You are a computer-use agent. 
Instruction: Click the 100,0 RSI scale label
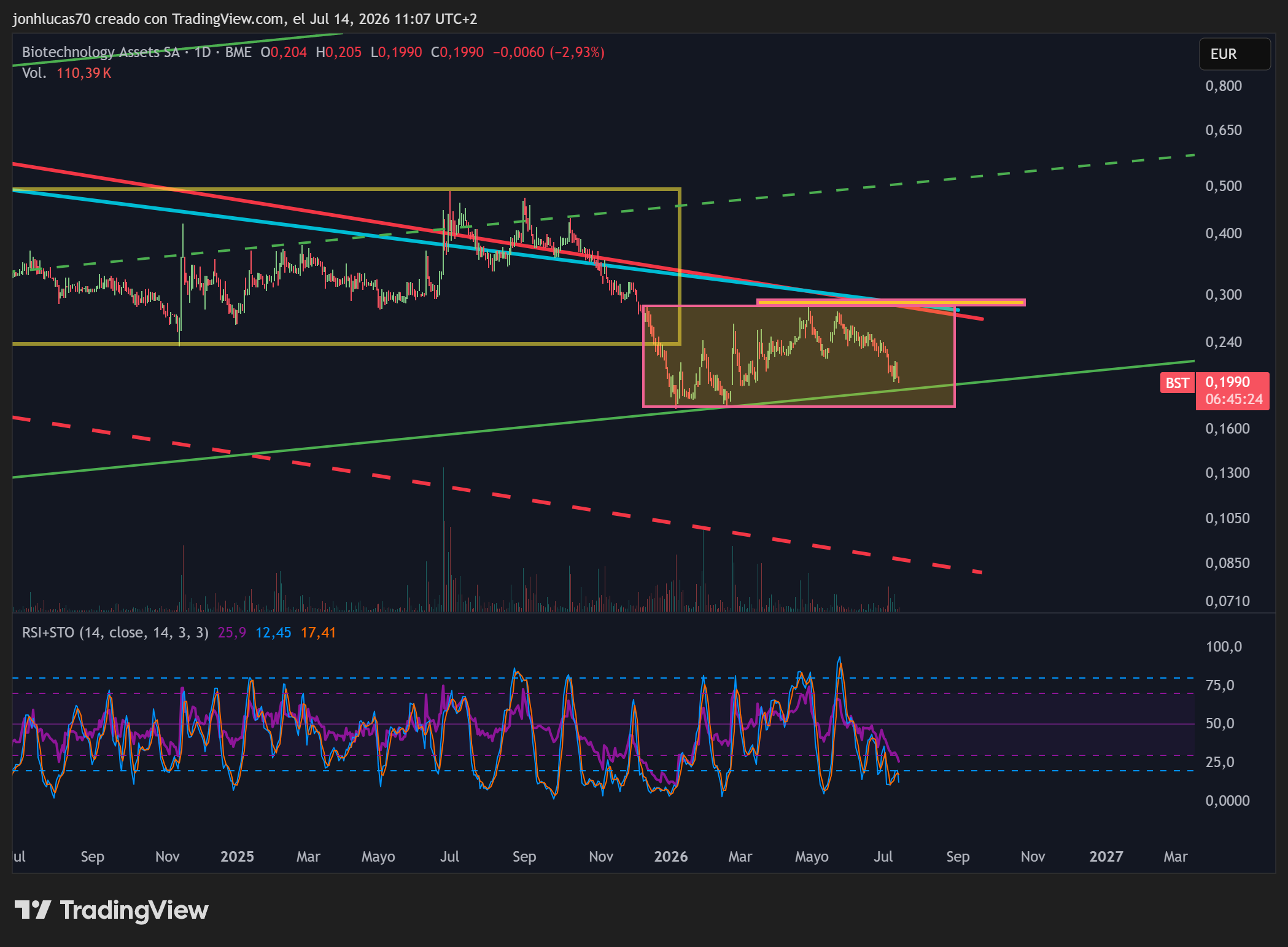coord(1223,647)
